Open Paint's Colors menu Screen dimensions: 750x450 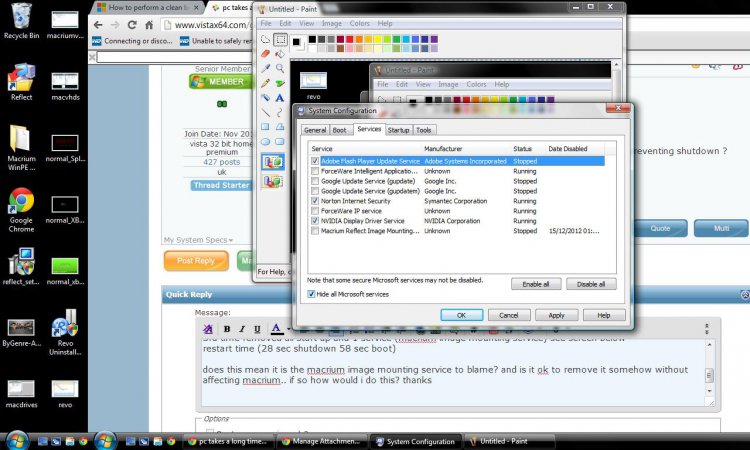pos(360,23)
